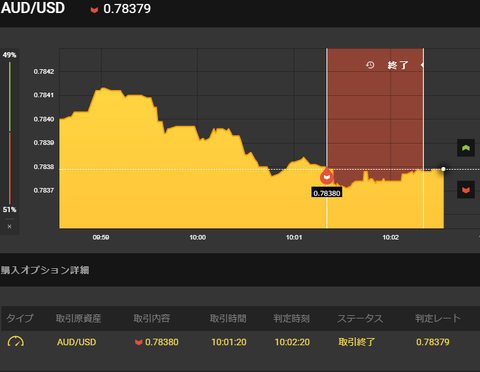The width and height of the screenshot is (480, 372).
Task: Click the 10:02 time axis label
Action: 391,237
